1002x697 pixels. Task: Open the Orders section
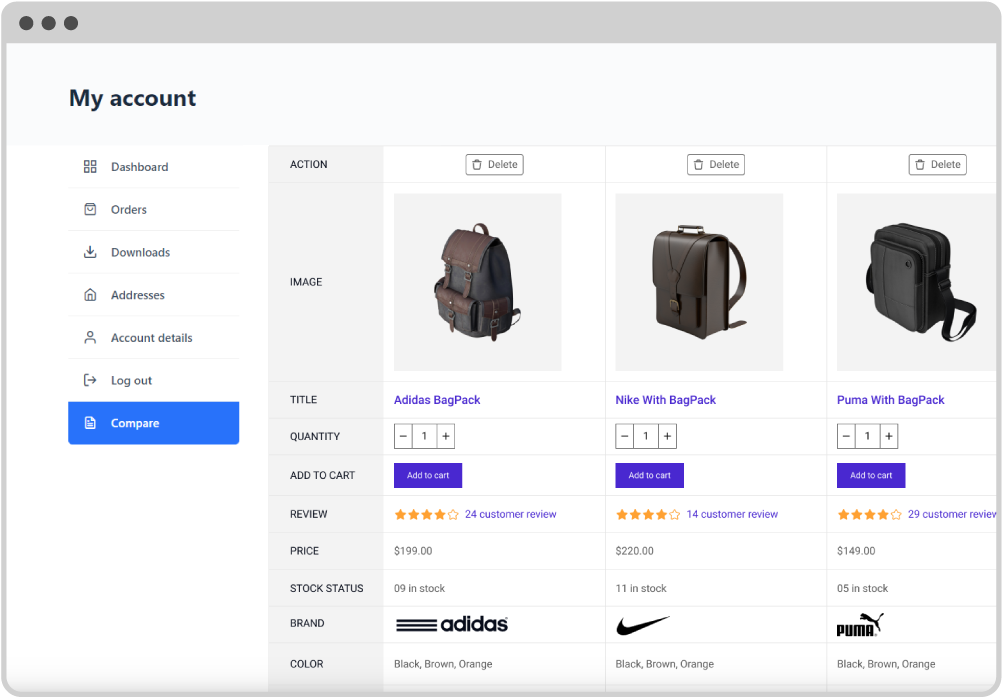(x=153, y=210)
